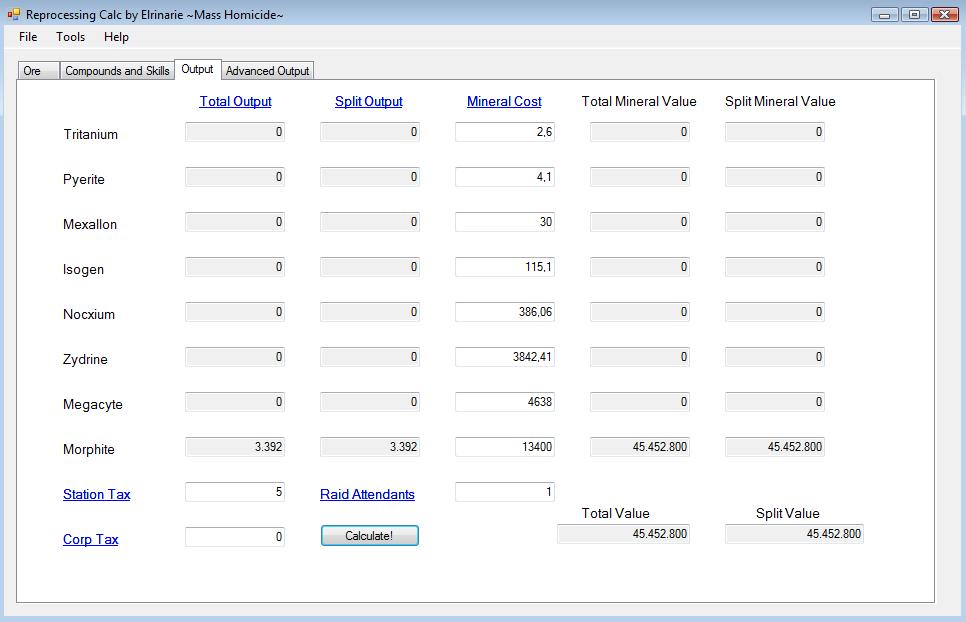The height and width of the screenshot is (622, 966).
Task: Click the Tritanium row label
Action: 91,134
